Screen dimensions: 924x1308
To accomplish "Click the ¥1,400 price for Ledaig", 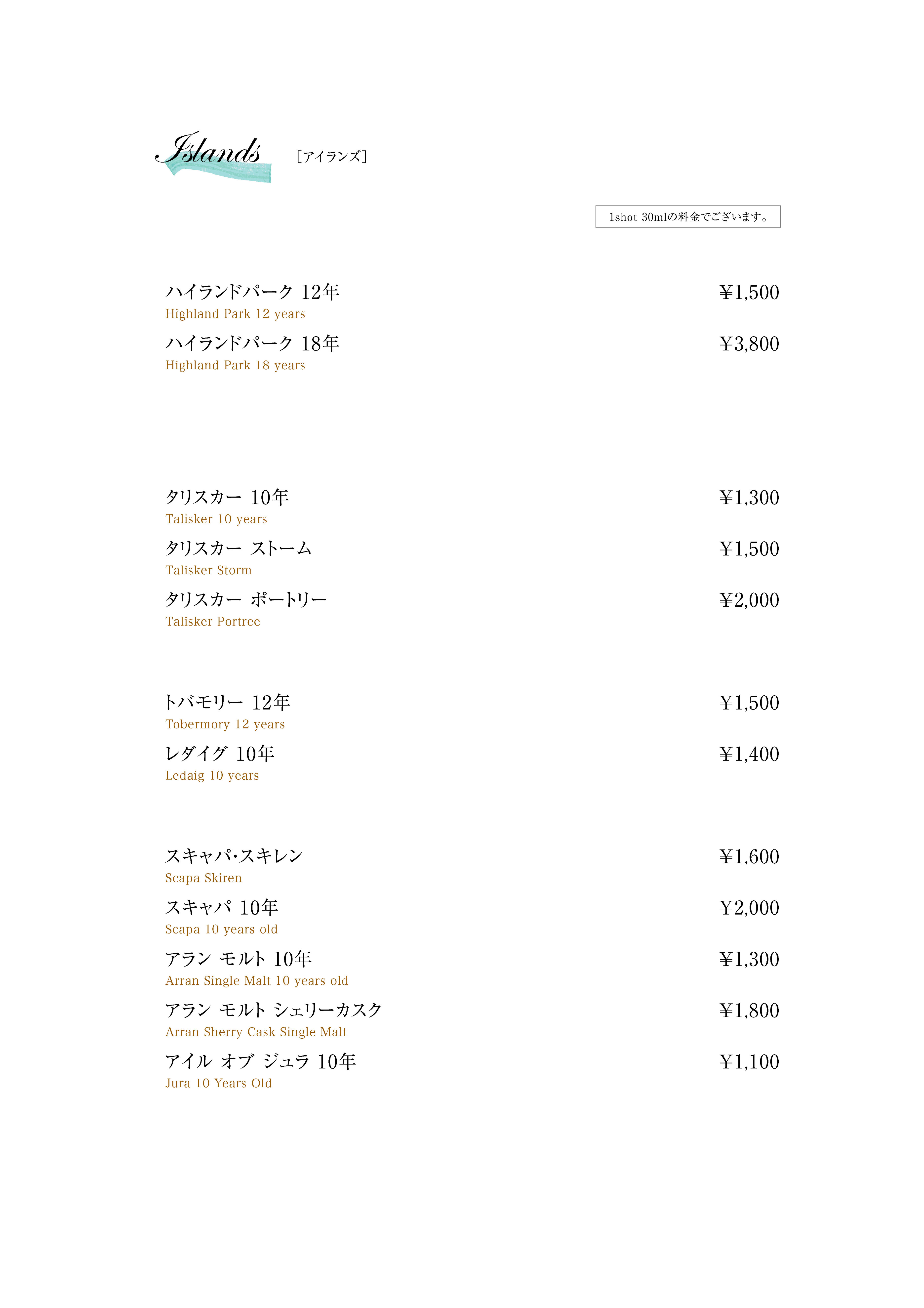I will point(749,754).
